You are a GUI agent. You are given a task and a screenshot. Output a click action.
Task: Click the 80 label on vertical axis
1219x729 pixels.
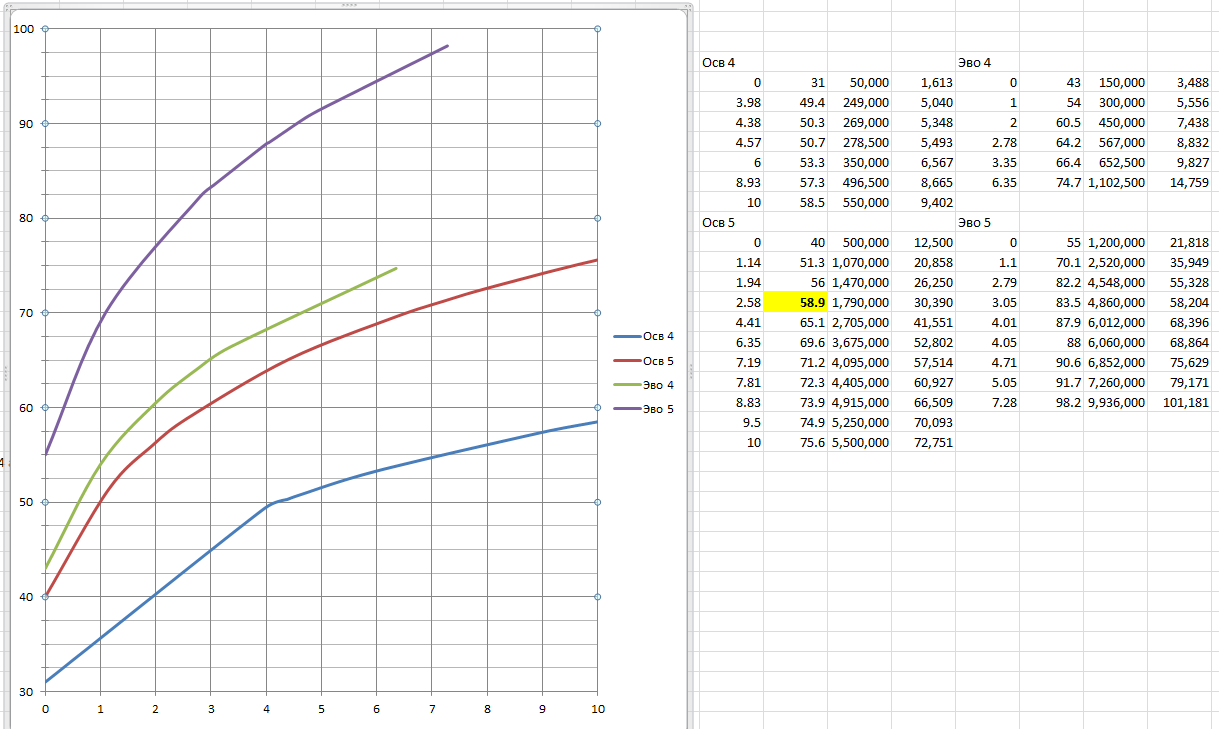click(x=27, y=218)
